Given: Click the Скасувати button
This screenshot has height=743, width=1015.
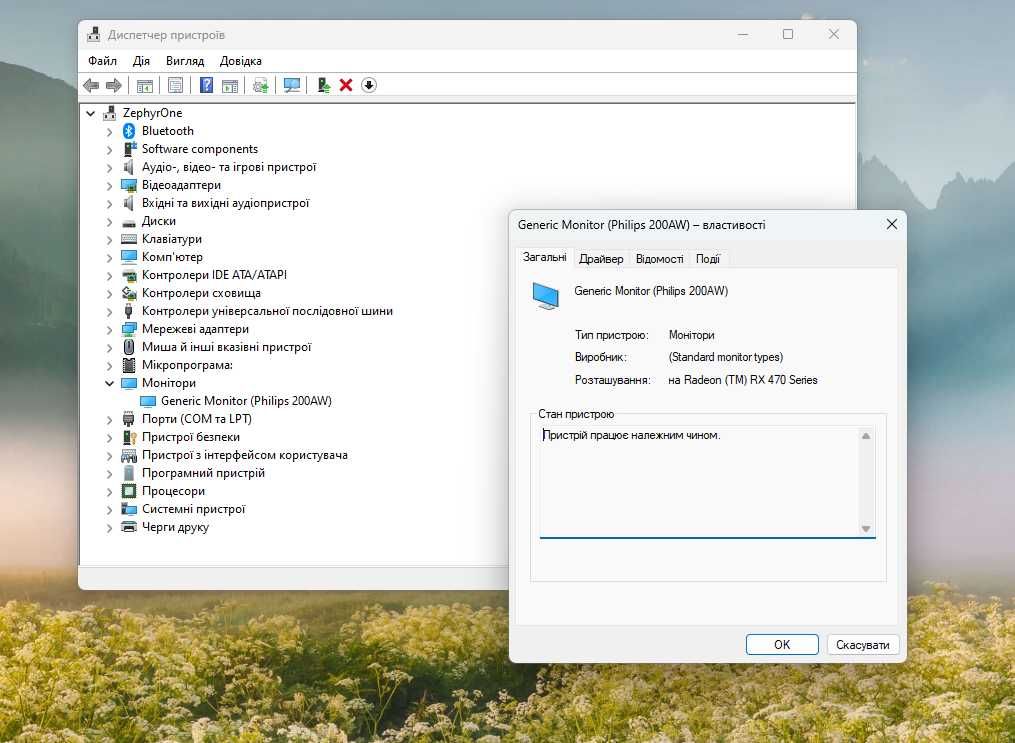Looking at the screenshot, I should coord(862,645).
